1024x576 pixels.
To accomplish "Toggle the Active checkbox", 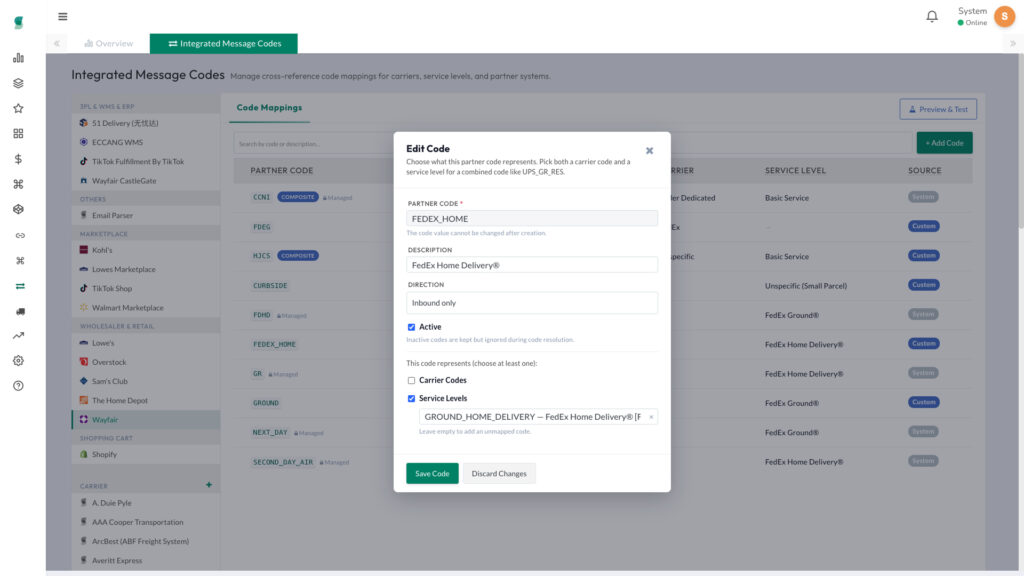I will pyautogui.click(x=411, y=327).
